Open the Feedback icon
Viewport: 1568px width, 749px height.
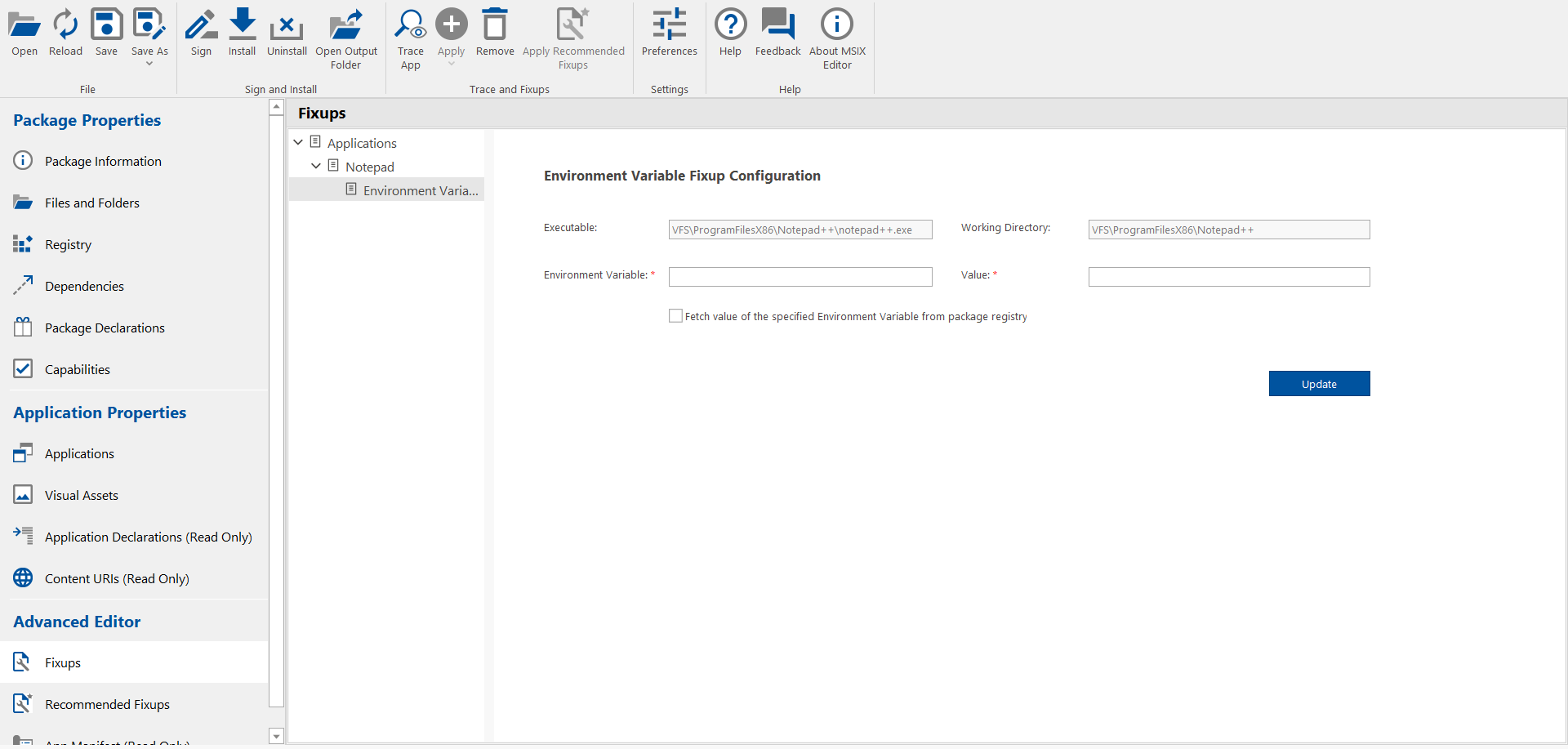tap(777, 25)
